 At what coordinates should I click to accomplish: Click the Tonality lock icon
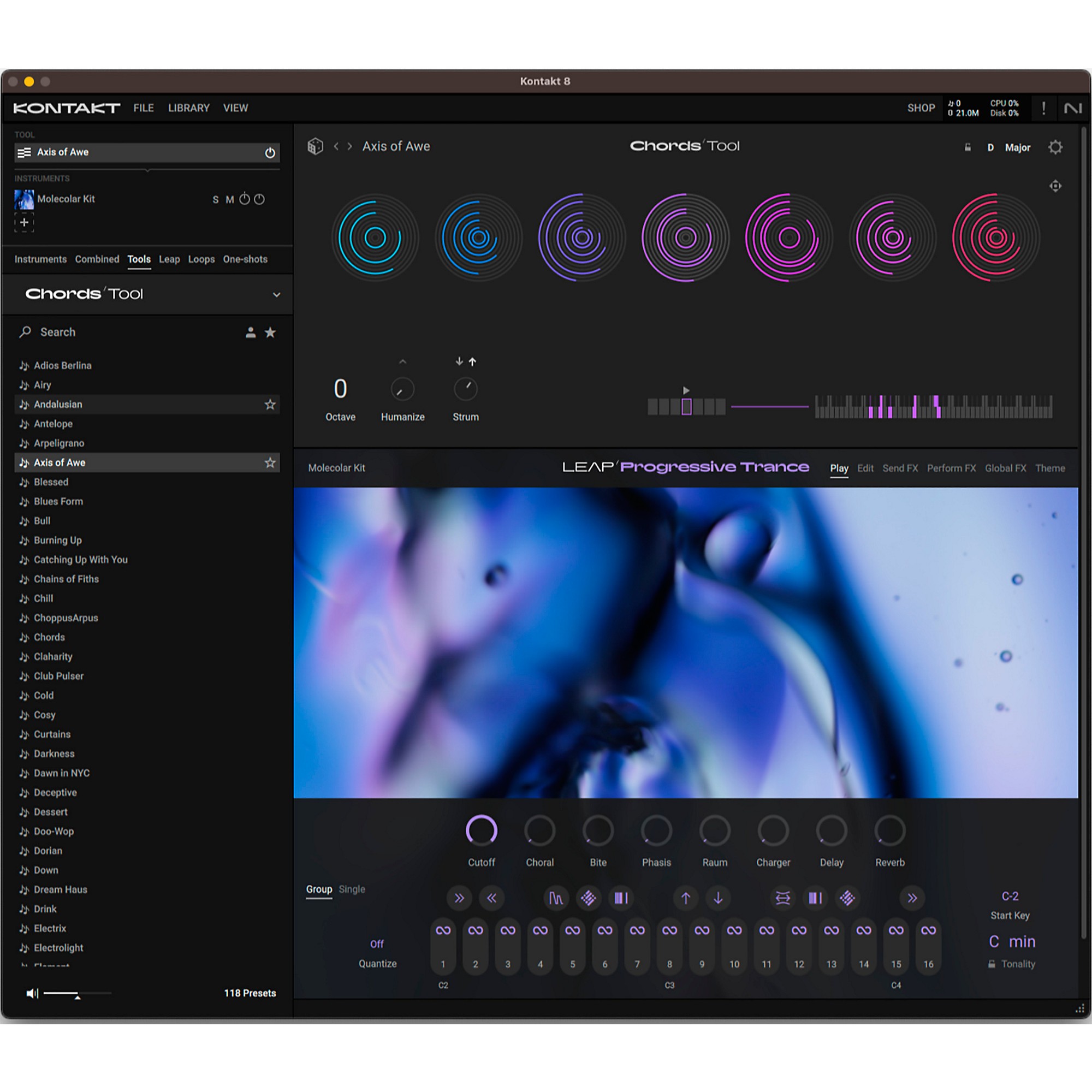point(992,964)
